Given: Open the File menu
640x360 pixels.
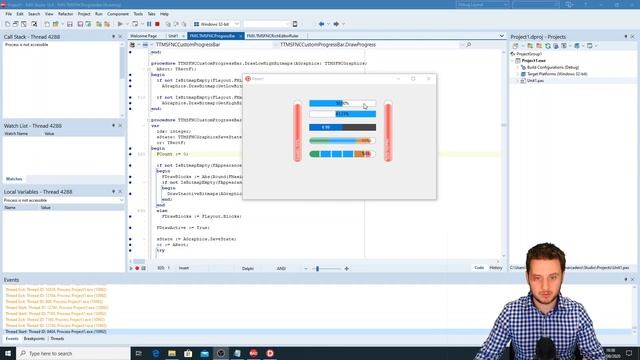Looking at the screenshot, I should click(8, 14).
